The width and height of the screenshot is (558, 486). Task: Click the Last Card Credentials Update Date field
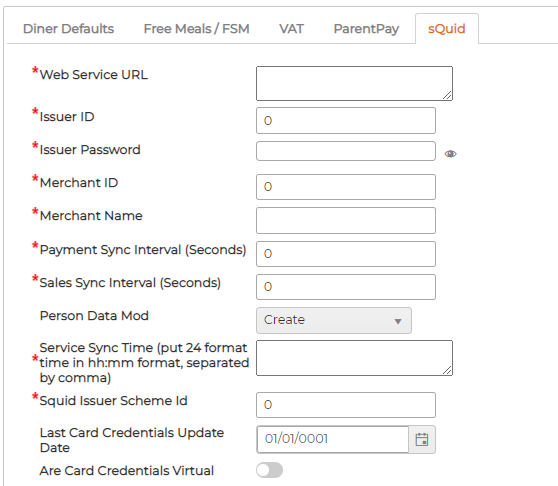(333, 439)
